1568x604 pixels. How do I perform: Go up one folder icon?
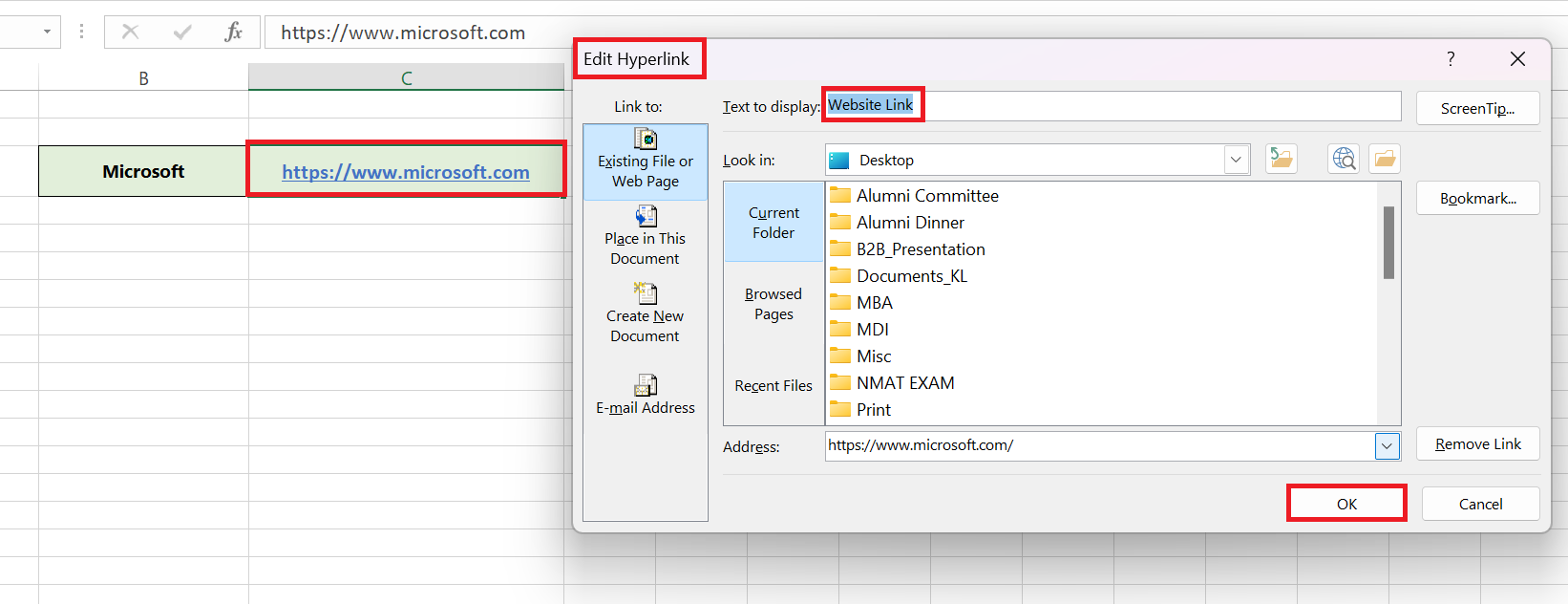(x=1282, y=159)
